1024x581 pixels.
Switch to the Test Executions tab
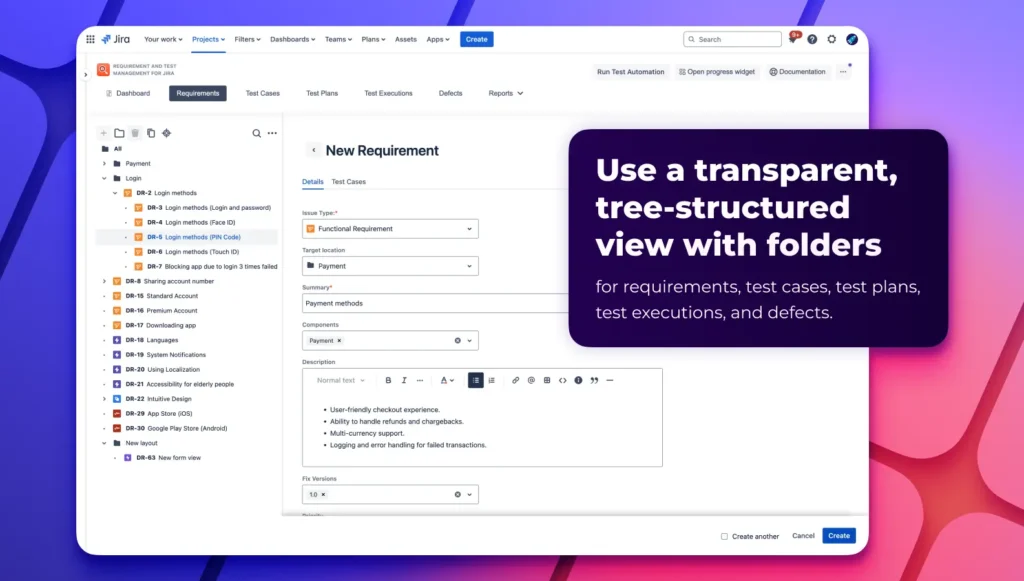(389, 93)
